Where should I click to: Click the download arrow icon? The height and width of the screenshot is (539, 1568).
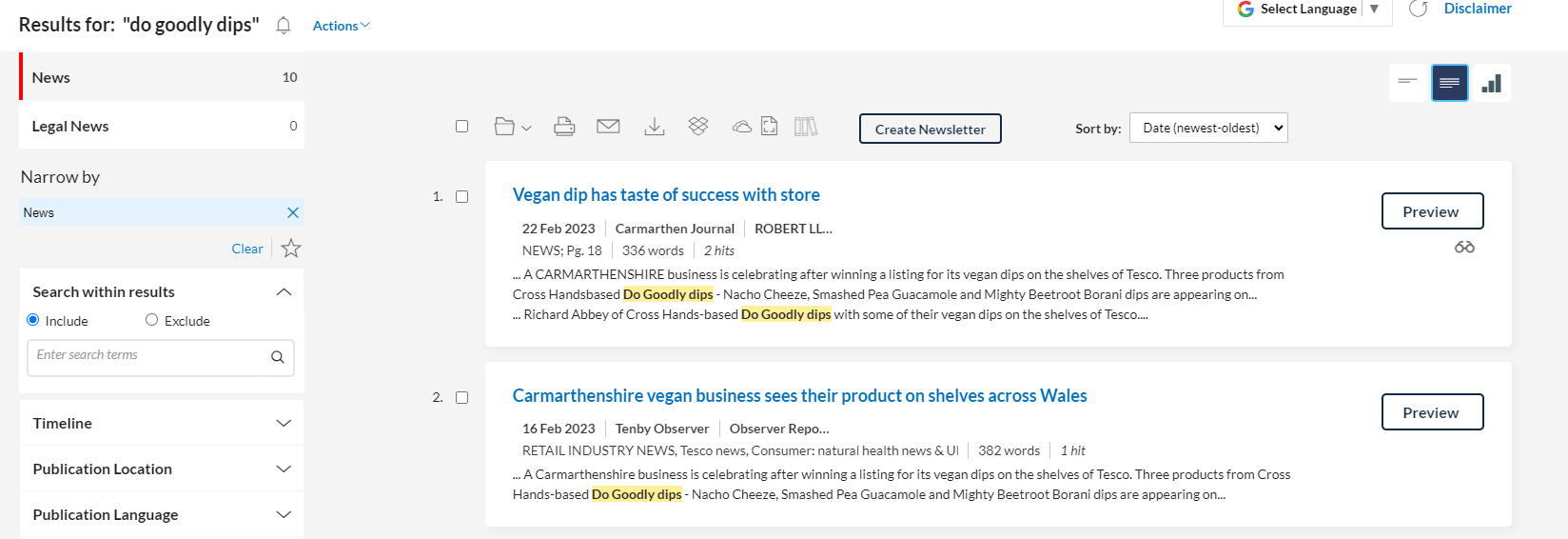[x=654, y=127]
